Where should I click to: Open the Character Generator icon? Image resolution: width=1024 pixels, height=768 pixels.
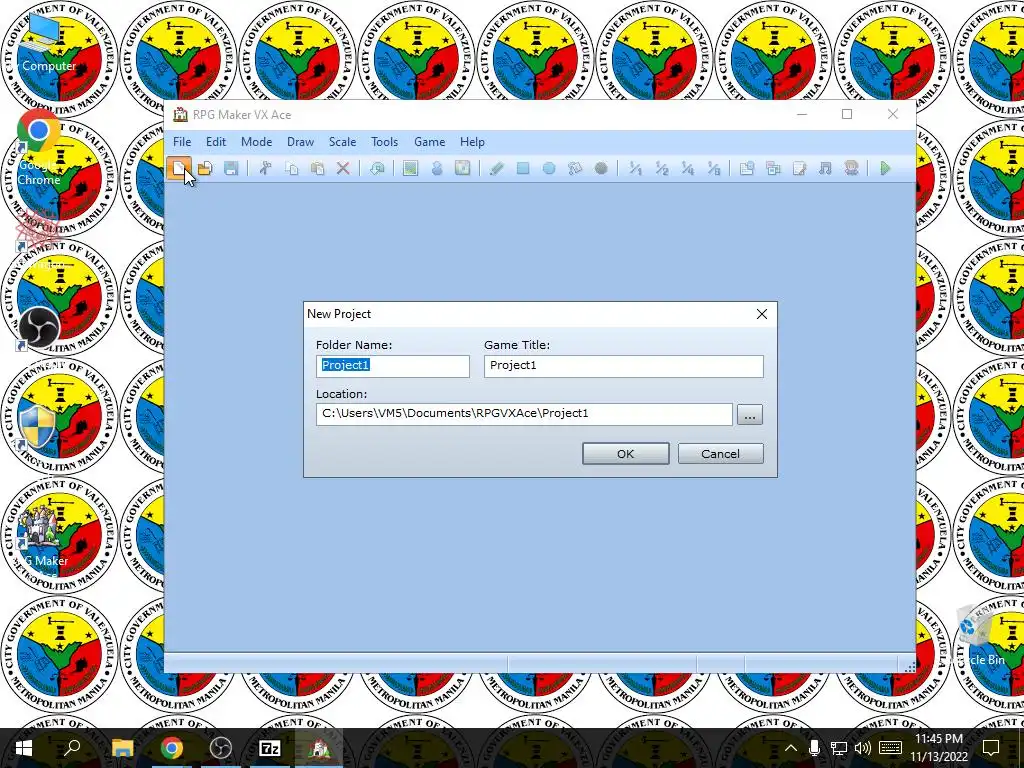[851, 168]
